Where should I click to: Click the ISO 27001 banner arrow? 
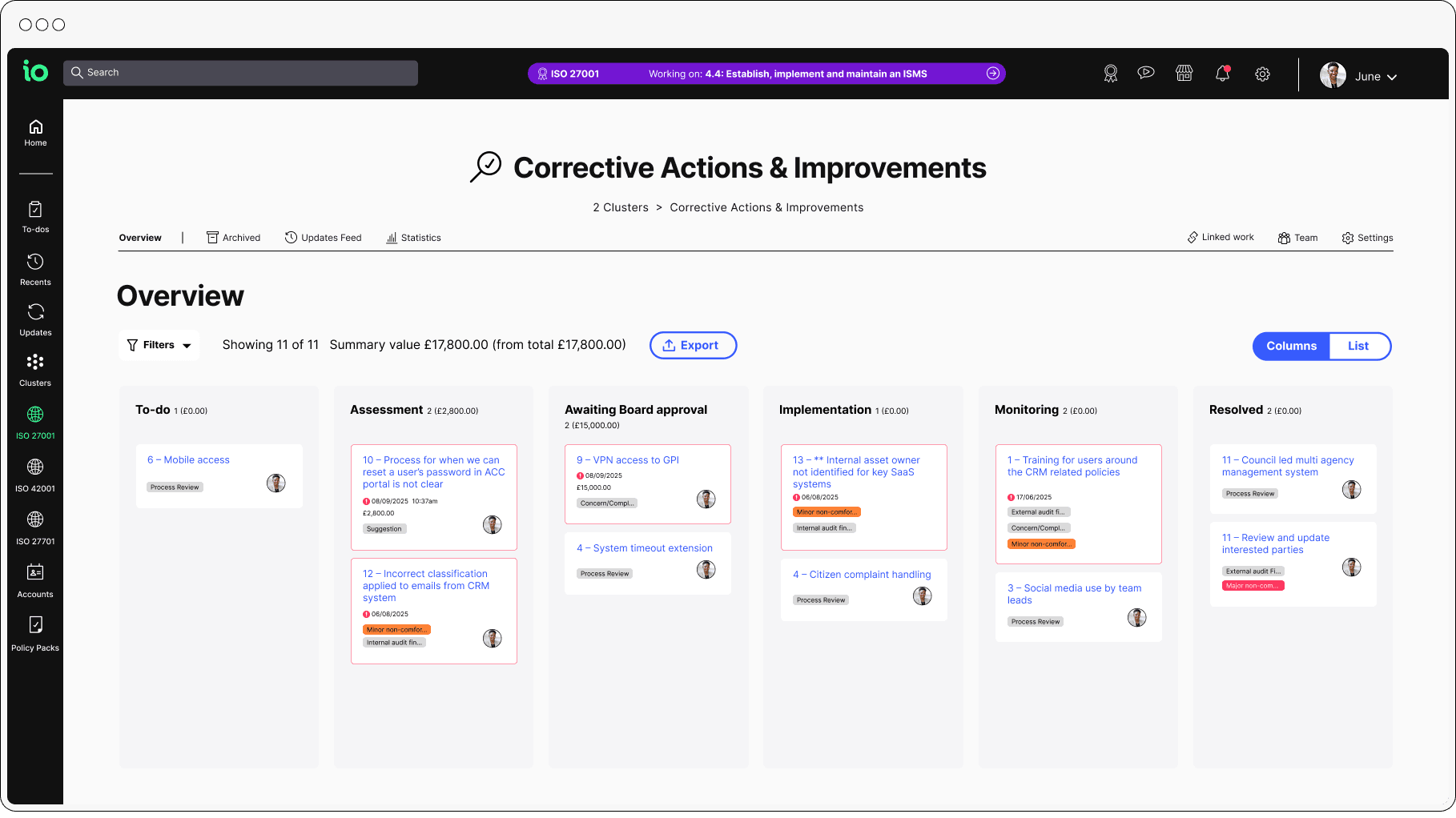pos(993,73)
